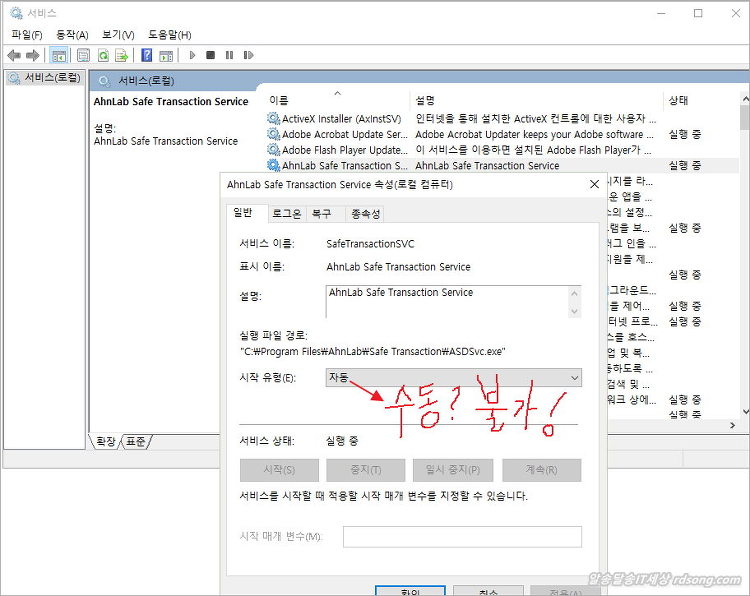Click the Restart Service toolbar icon
The image size is (750, 596).
tap(248, 55)
